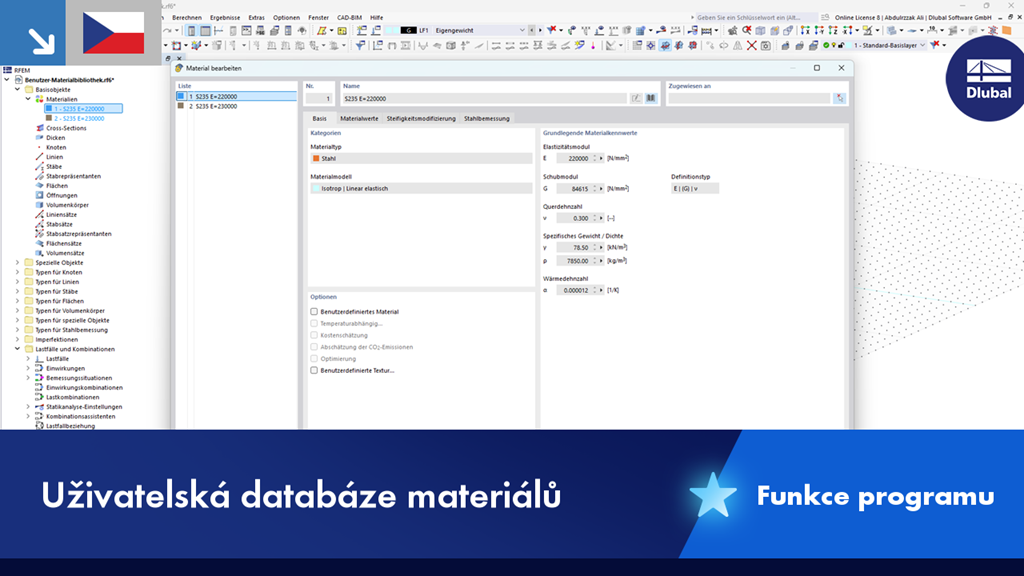Open the Ergebnisse menu
Viewport: 1024px width, 576px height.
pos(225,18)
